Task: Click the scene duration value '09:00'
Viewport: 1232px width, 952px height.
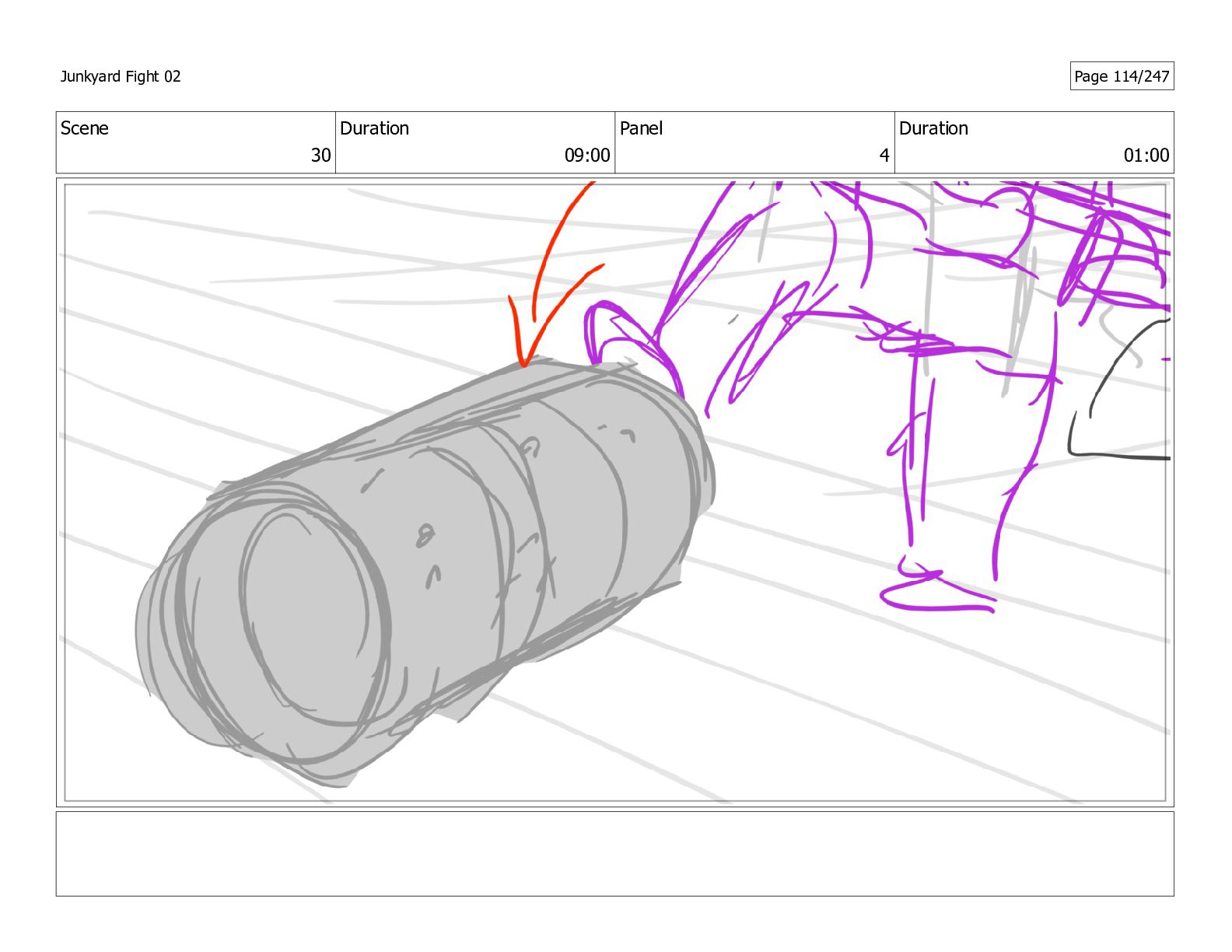Action: (587, 156)
